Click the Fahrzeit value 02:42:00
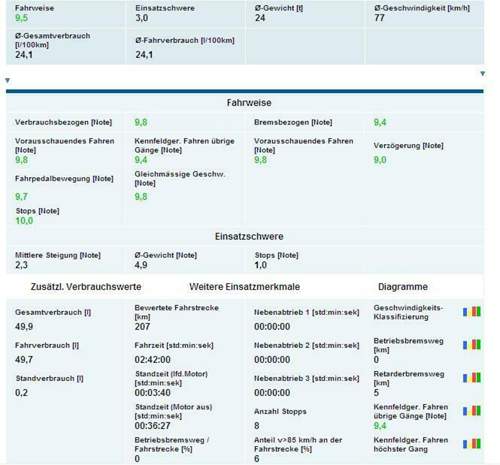Viewport: 500px width, 465px height. (x=153, y=360)
